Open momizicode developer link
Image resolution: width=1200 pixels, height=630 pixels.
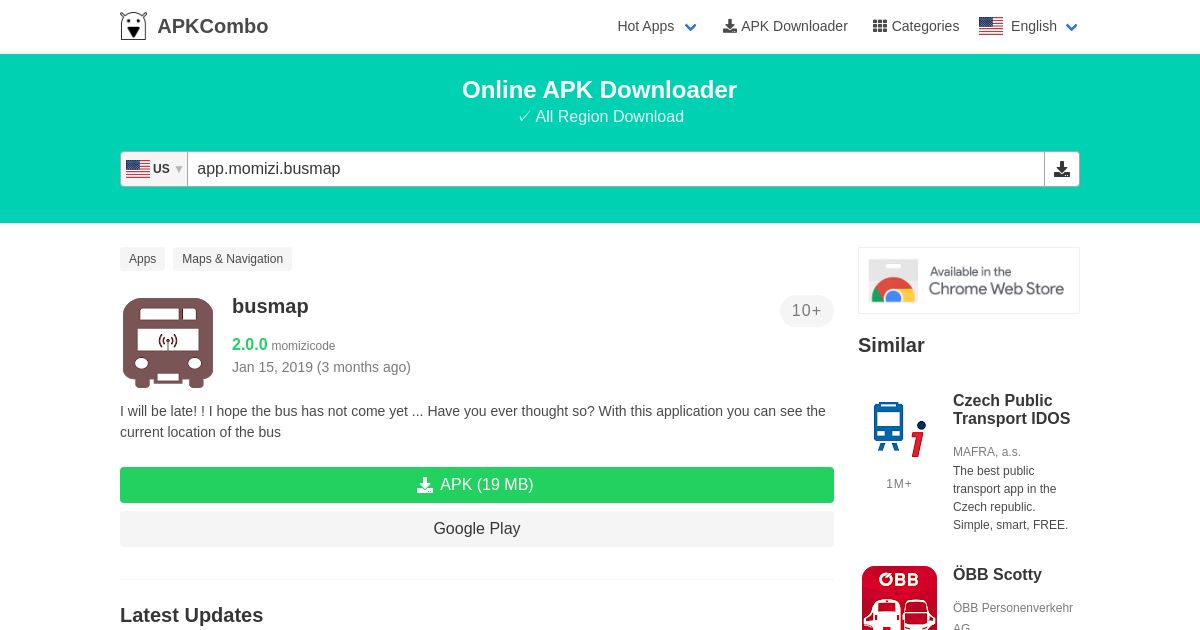(x=303, y=346)
